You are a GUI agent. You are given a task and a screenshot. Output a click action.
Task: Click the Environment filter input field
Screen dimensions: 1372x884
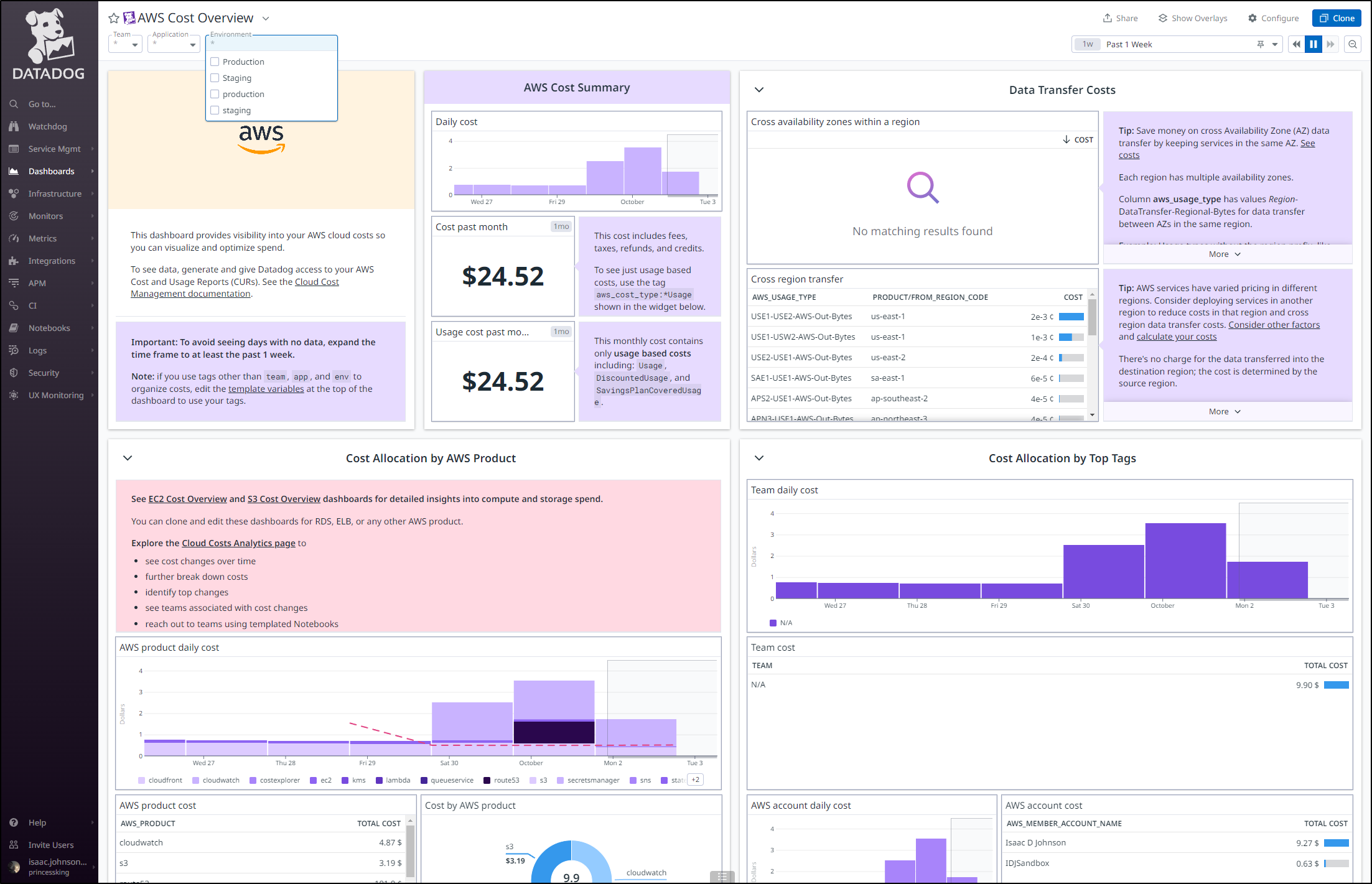pos(271,43)
